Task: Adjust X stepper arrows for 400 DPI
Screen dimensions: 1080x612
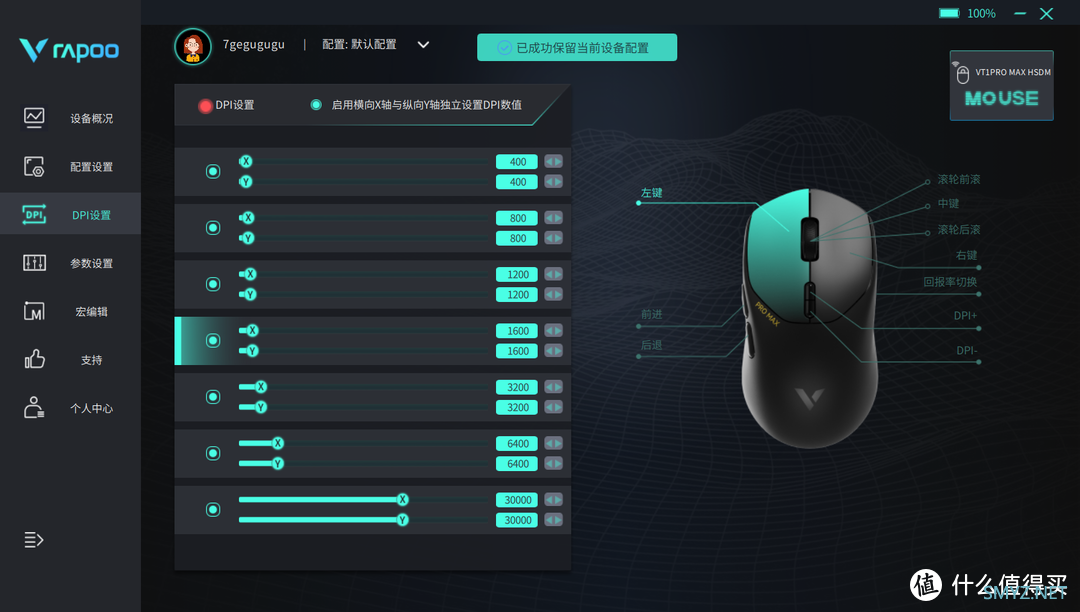Action: tap(554, 162)
